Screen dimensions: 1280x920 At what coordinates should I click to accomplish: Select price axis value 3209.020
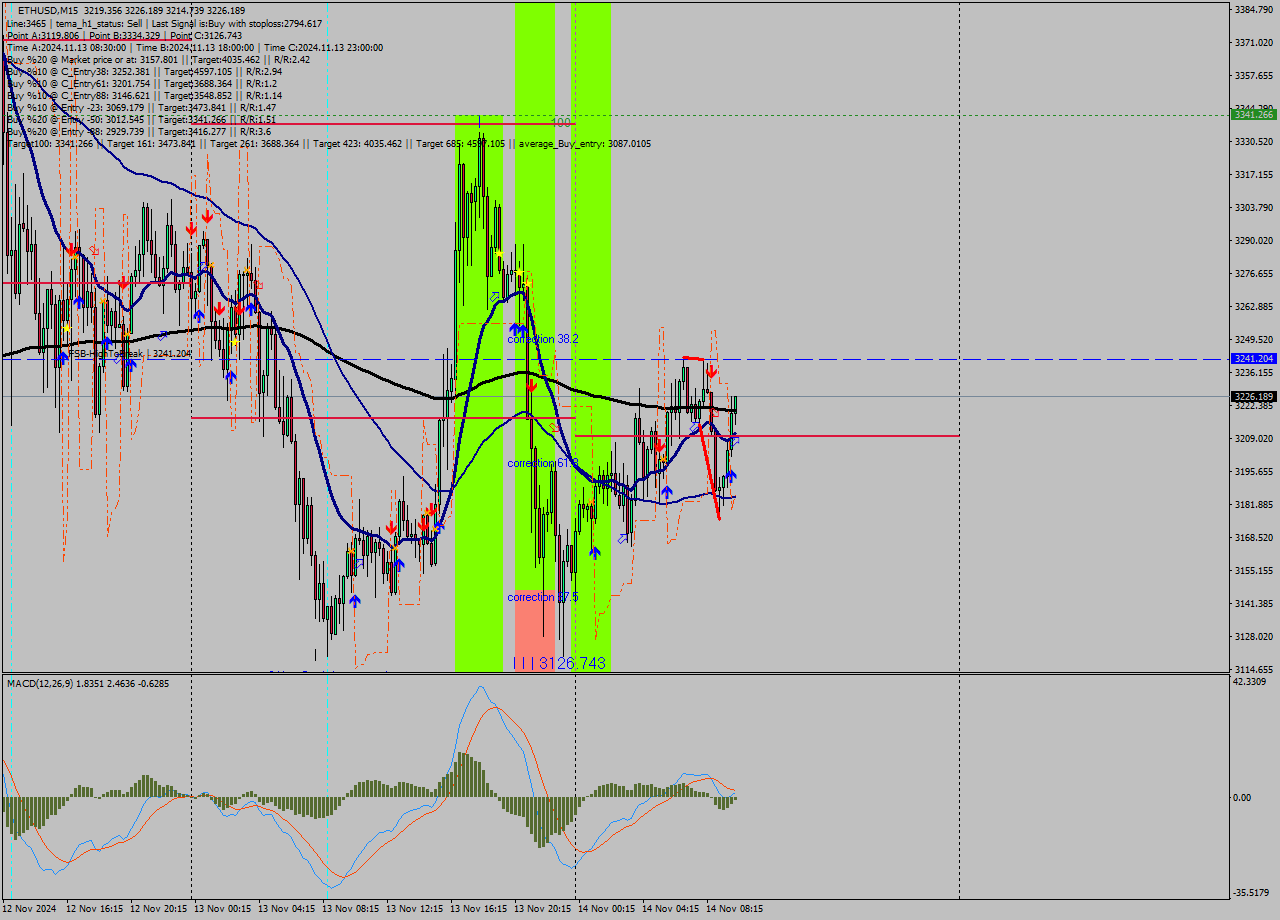pyautogui.click(x=1253, y=438)
